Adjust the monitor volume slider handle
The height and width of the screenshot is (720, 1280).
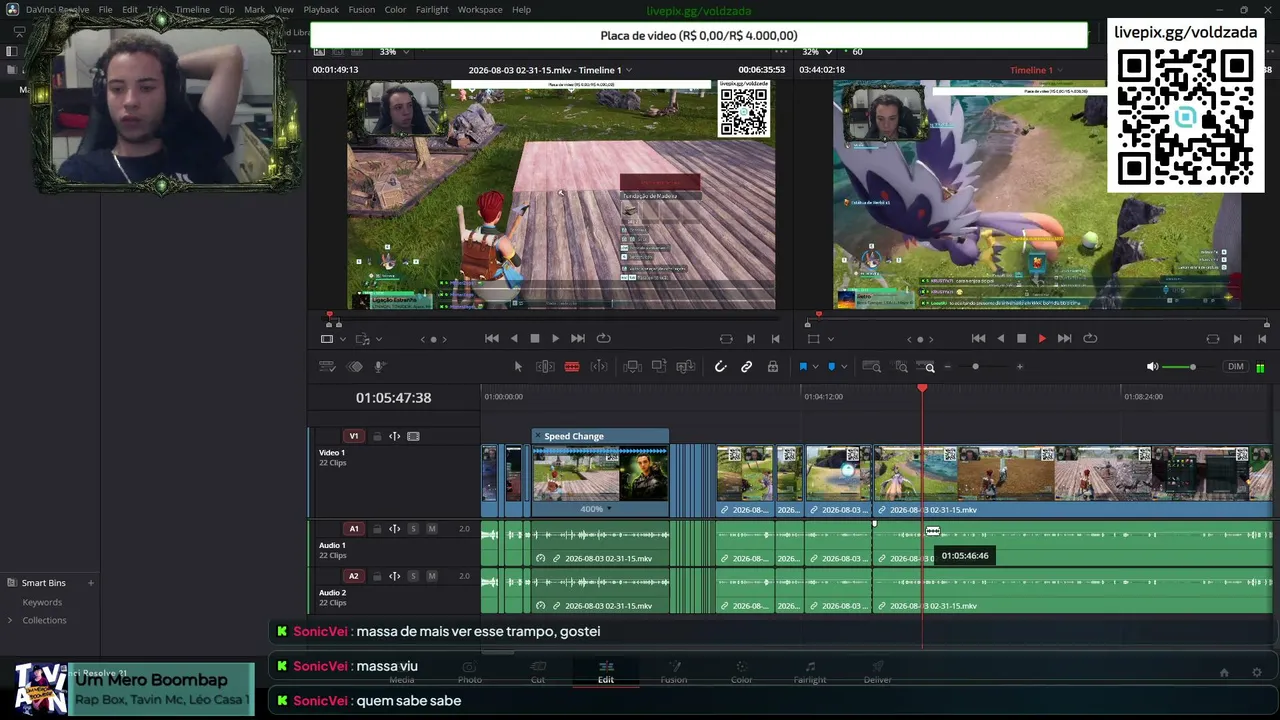click(x=1192, y=367)
